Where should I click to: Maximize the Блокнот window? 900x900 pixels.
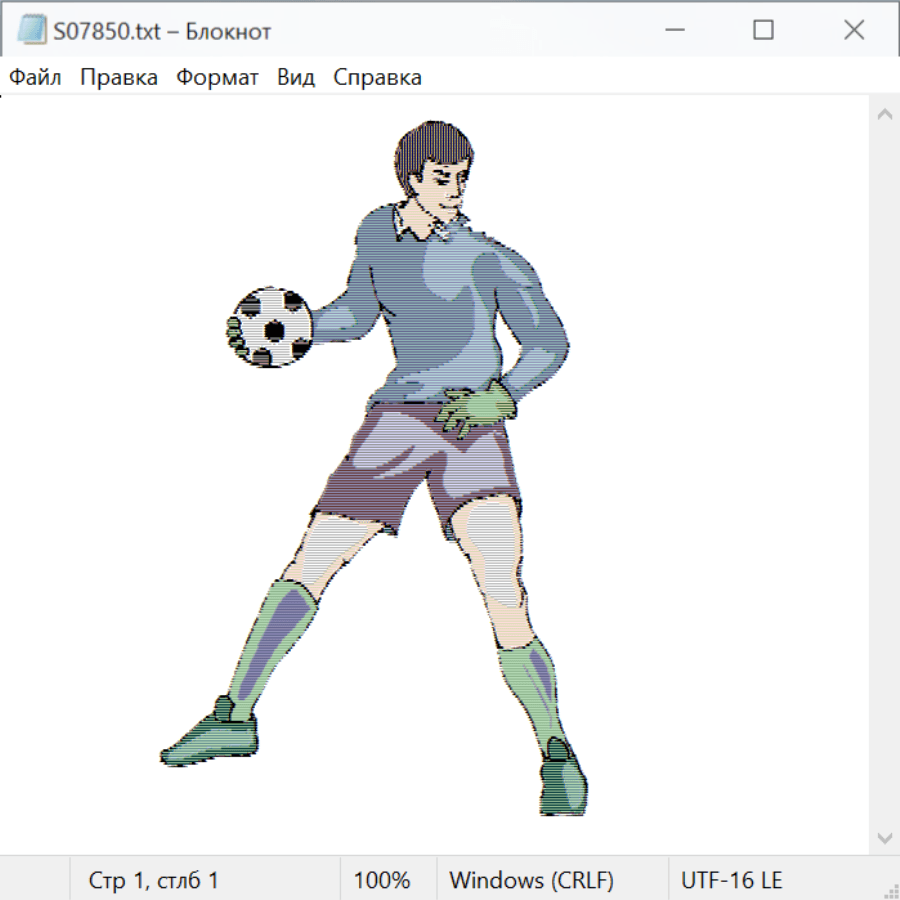(x=763, y=30)
